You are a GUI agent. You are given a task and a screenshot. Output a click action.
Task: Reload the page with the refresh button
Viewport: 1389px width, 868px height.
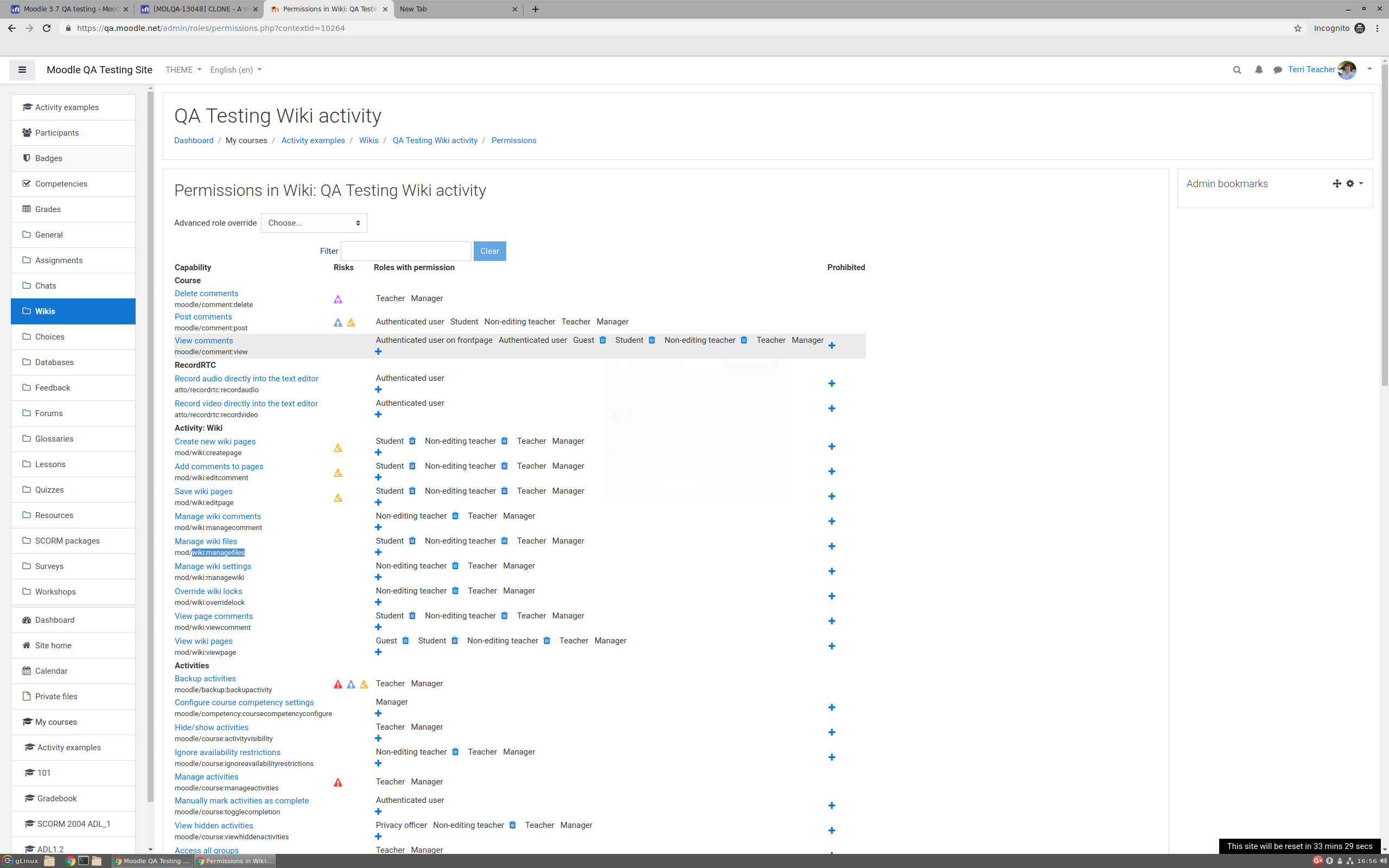(x=47, y=28)
